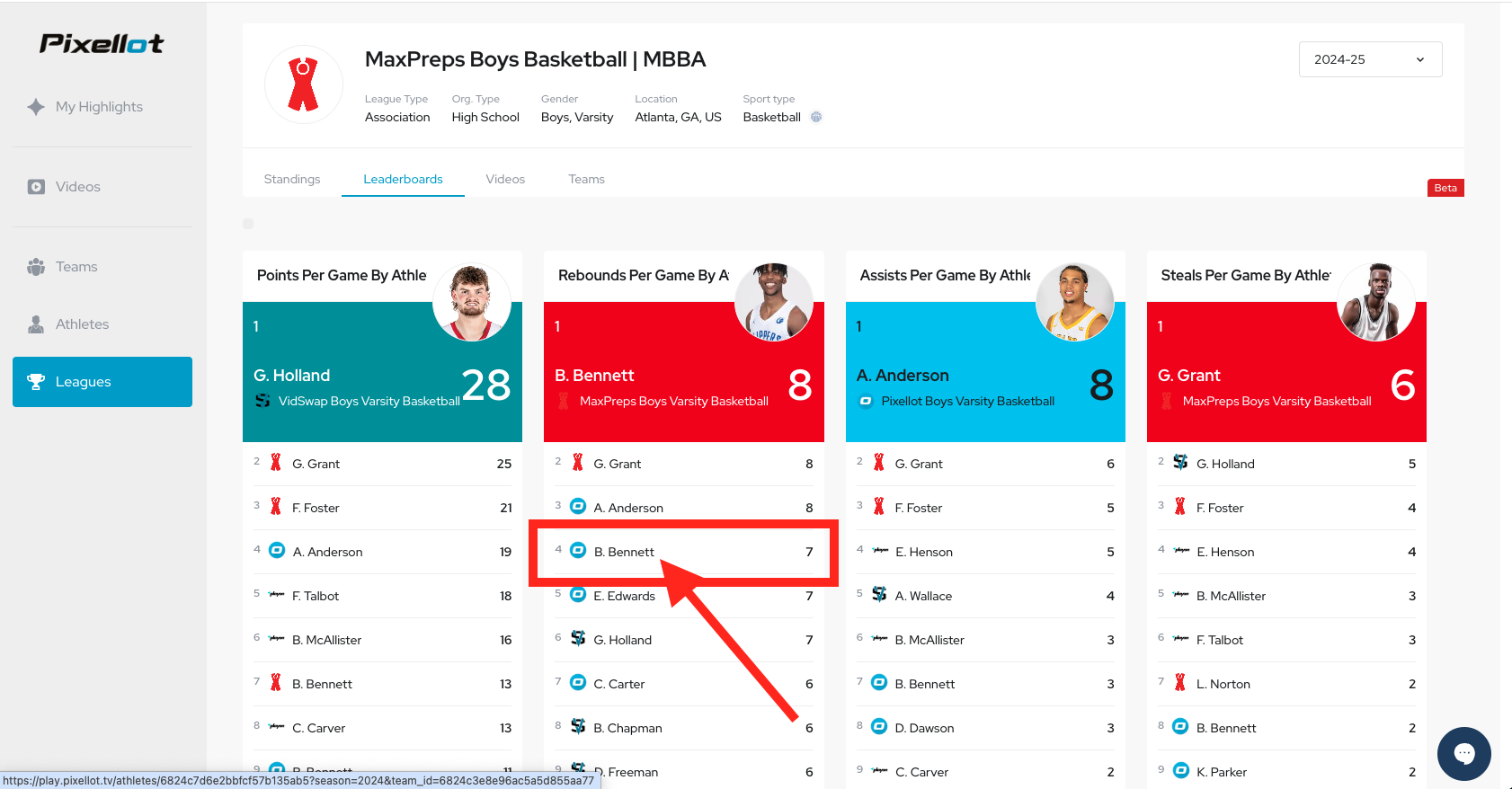Screen dimensions: 1512x789
Task: Click the small checkbox above Points card
Action: click(248, 224)
